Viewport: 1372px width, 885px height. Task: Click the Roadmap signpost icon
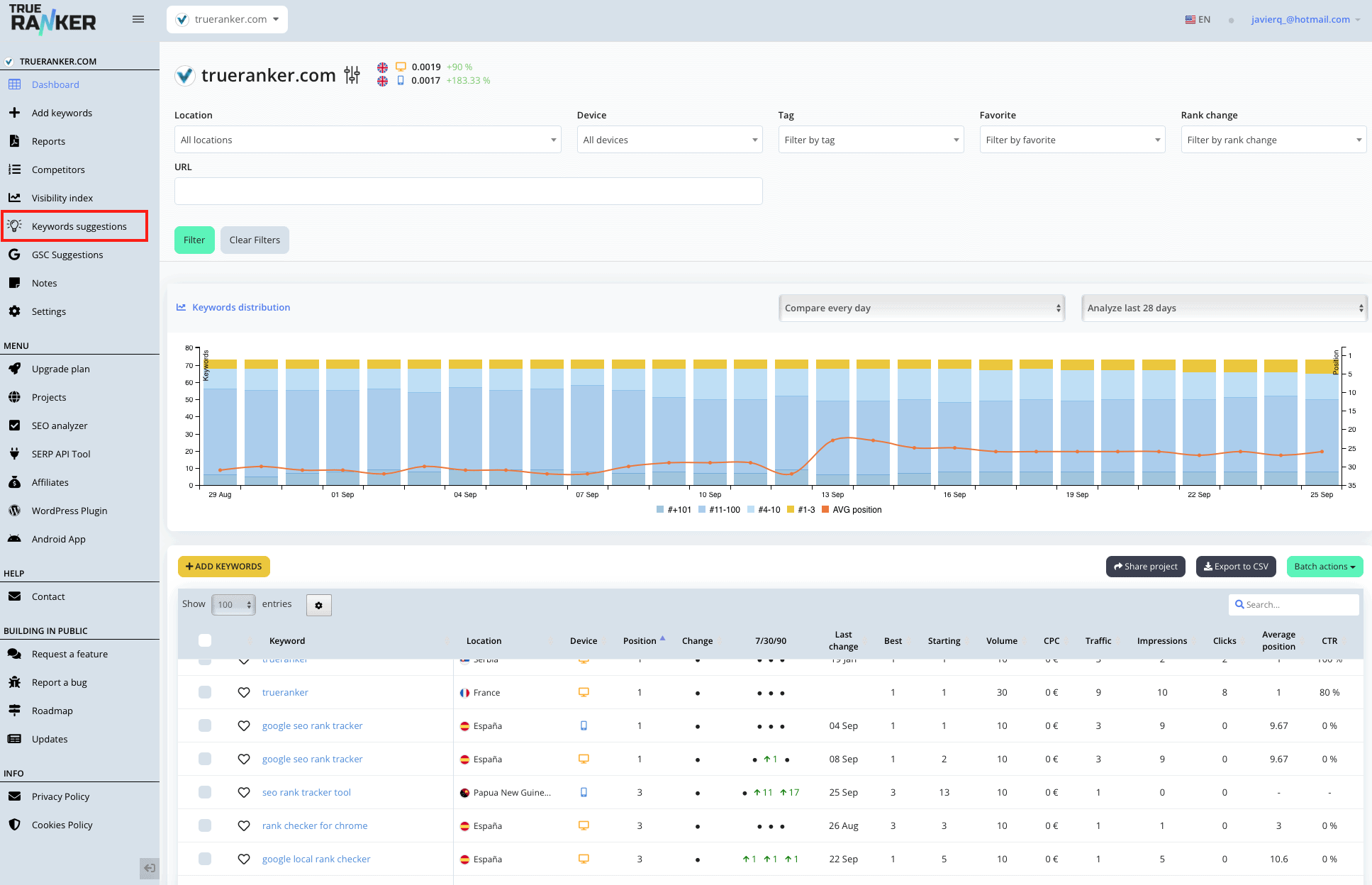tap(14, 711)
